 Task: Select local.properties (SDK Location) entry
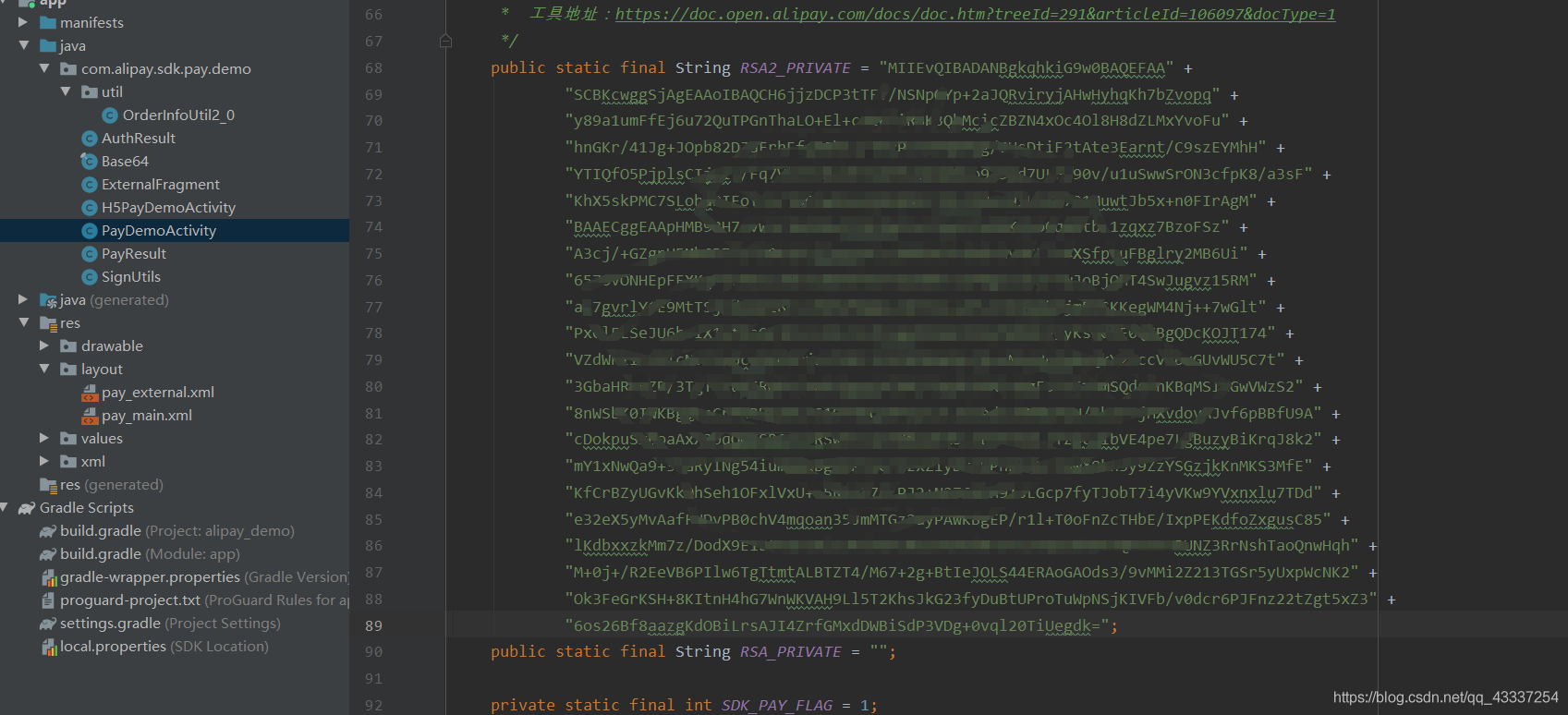[x=164, y=647]
